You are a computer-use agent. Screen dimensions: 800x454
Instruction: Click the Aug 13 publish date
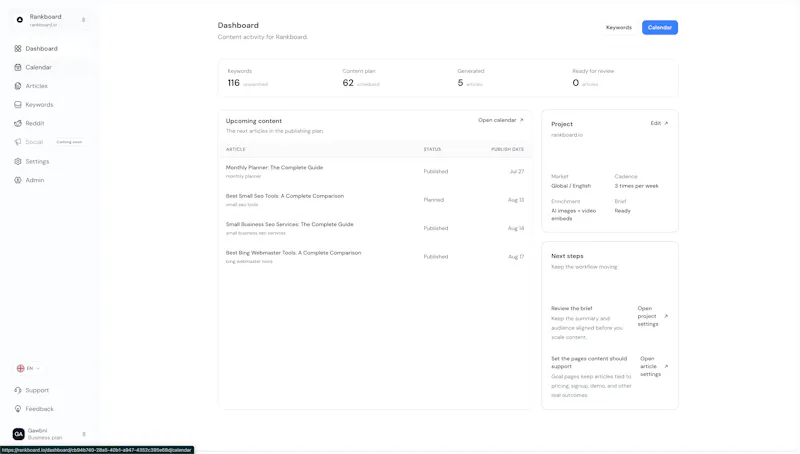[516, 200]
